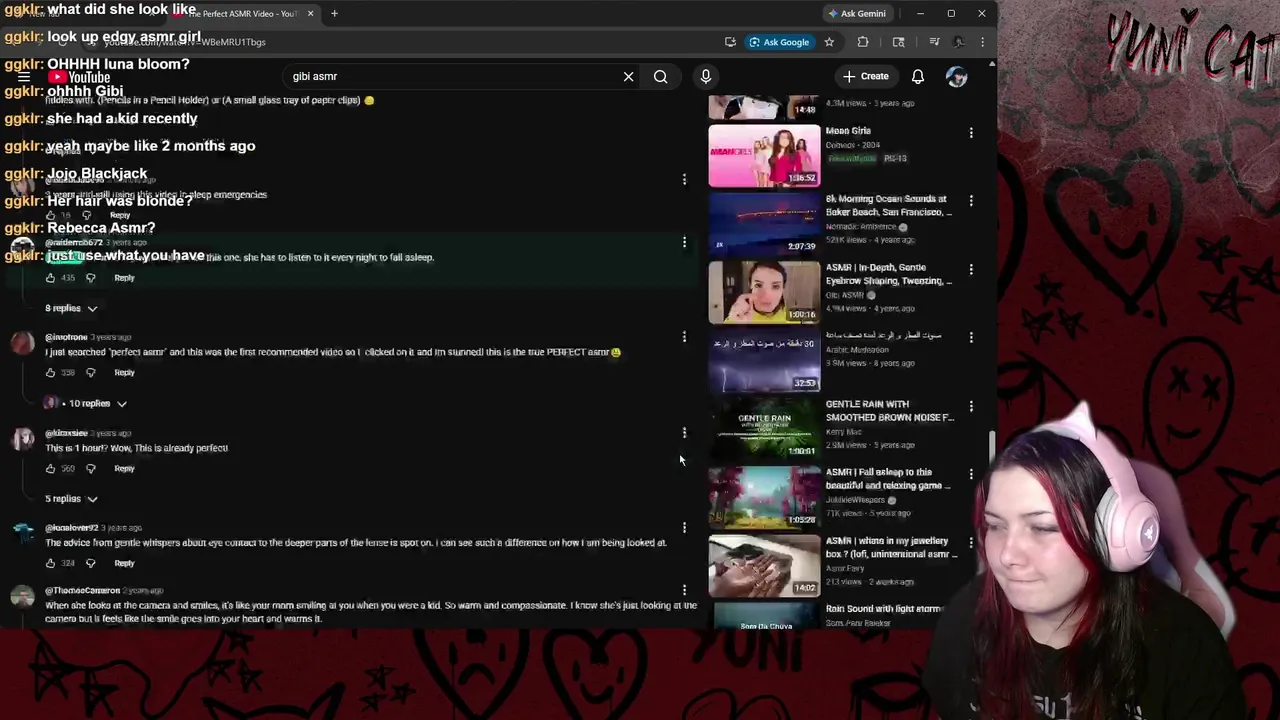Like the gentle whispers eye contact comment

(50, 563)
